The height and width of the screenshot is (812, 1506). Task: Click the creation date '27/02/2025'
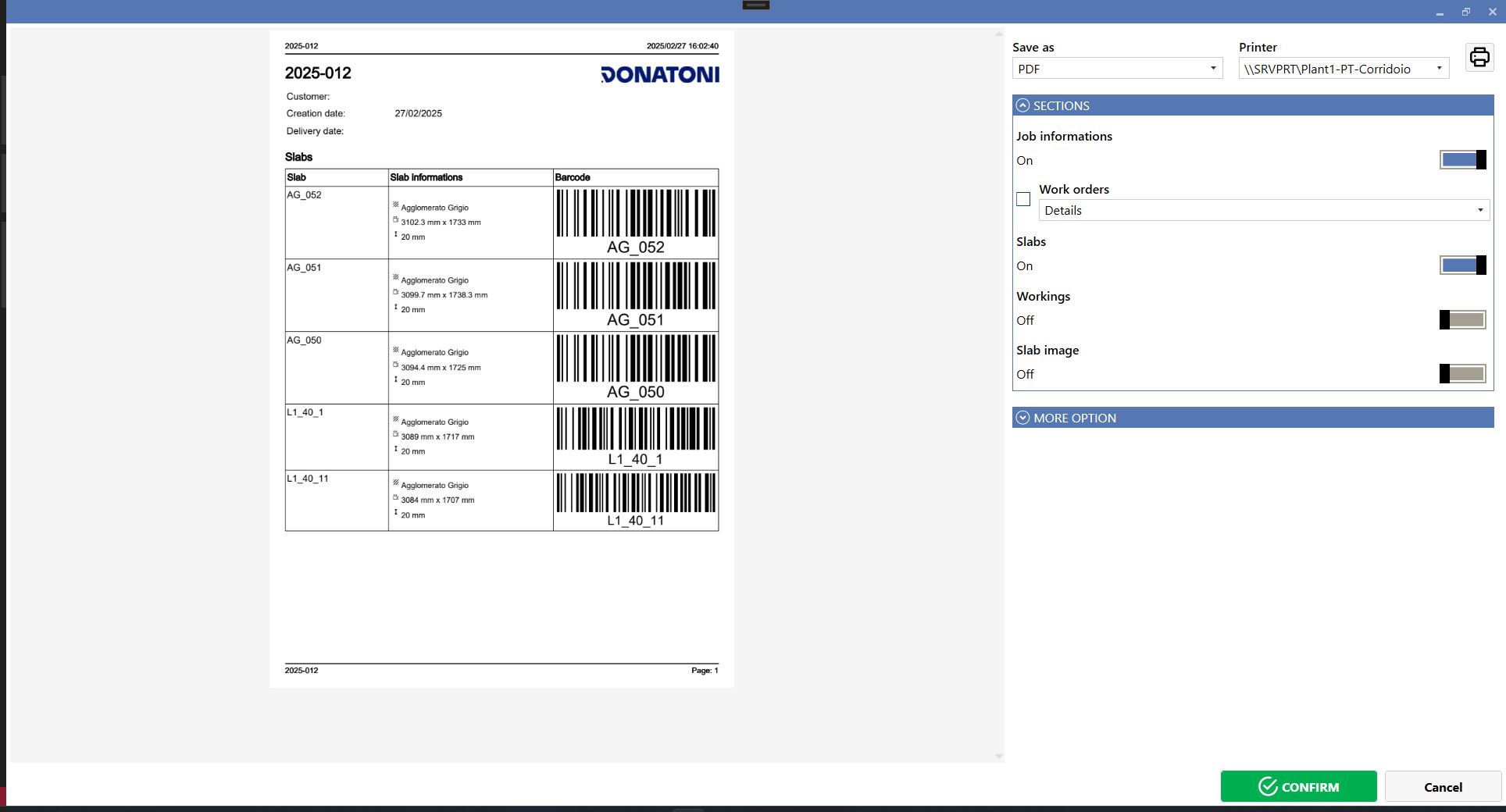[418, 114]
